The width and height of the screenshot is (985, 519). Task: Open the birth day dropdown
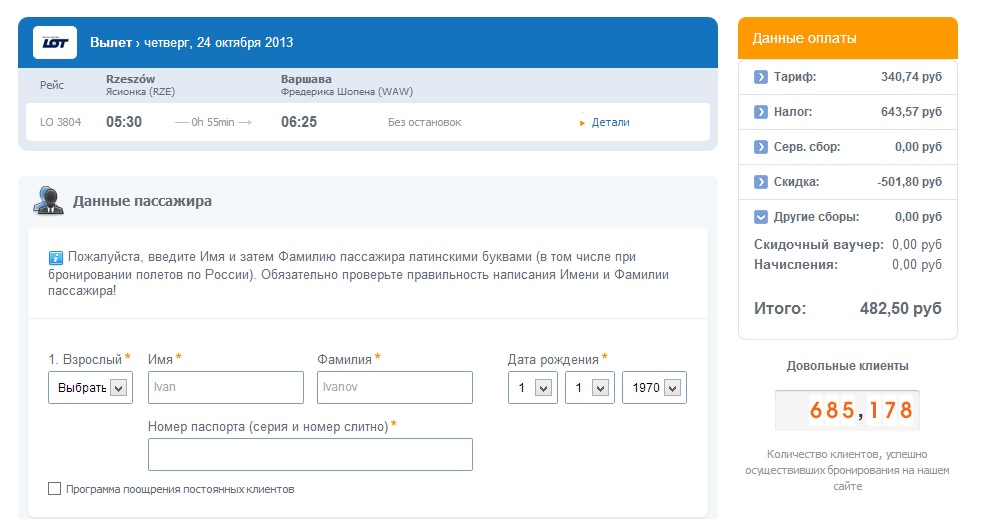click(x=533, y=388)
